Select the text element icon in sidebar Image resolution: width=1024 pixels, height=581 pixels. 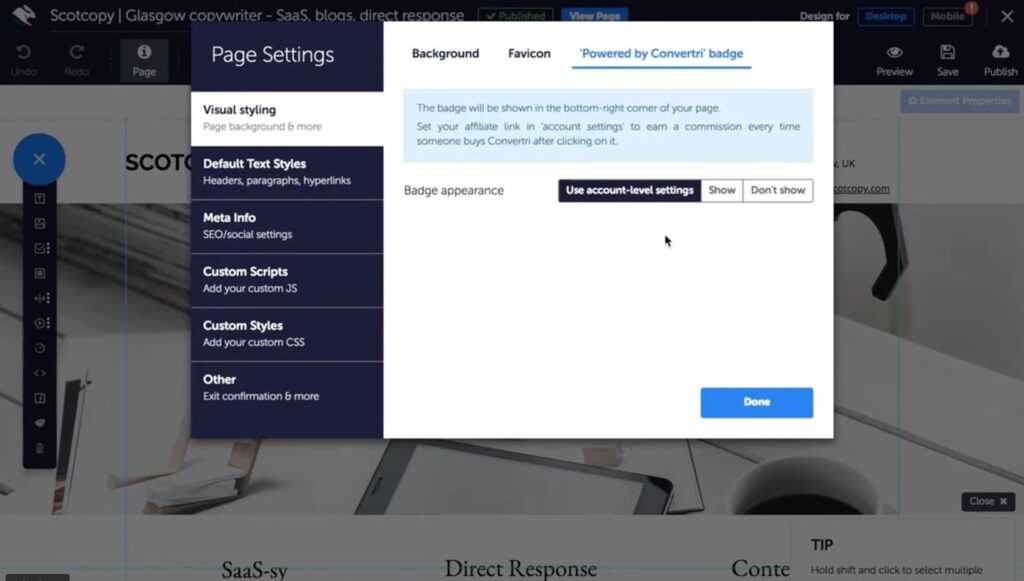tap(40, 199)
